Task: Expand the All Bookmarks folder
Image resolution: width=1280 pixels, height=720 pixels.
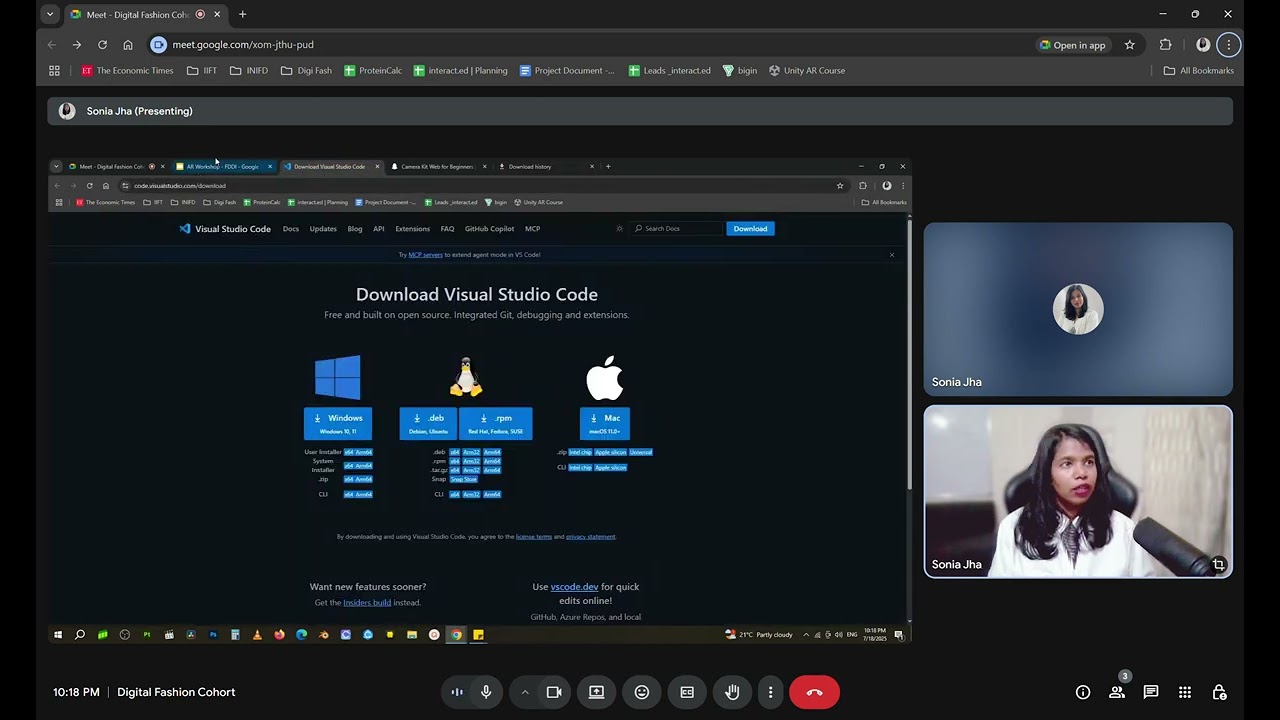Action: [x=1198, y=71]
